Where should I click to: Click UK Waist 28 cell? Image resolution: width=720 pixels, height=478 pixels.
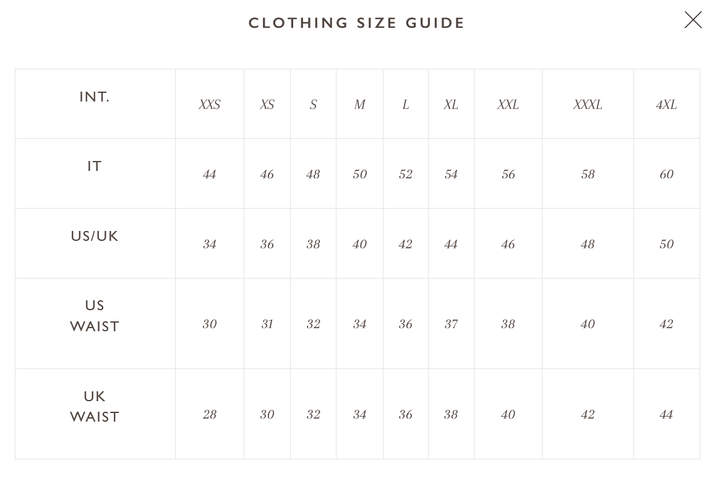(x=209, y=415)
